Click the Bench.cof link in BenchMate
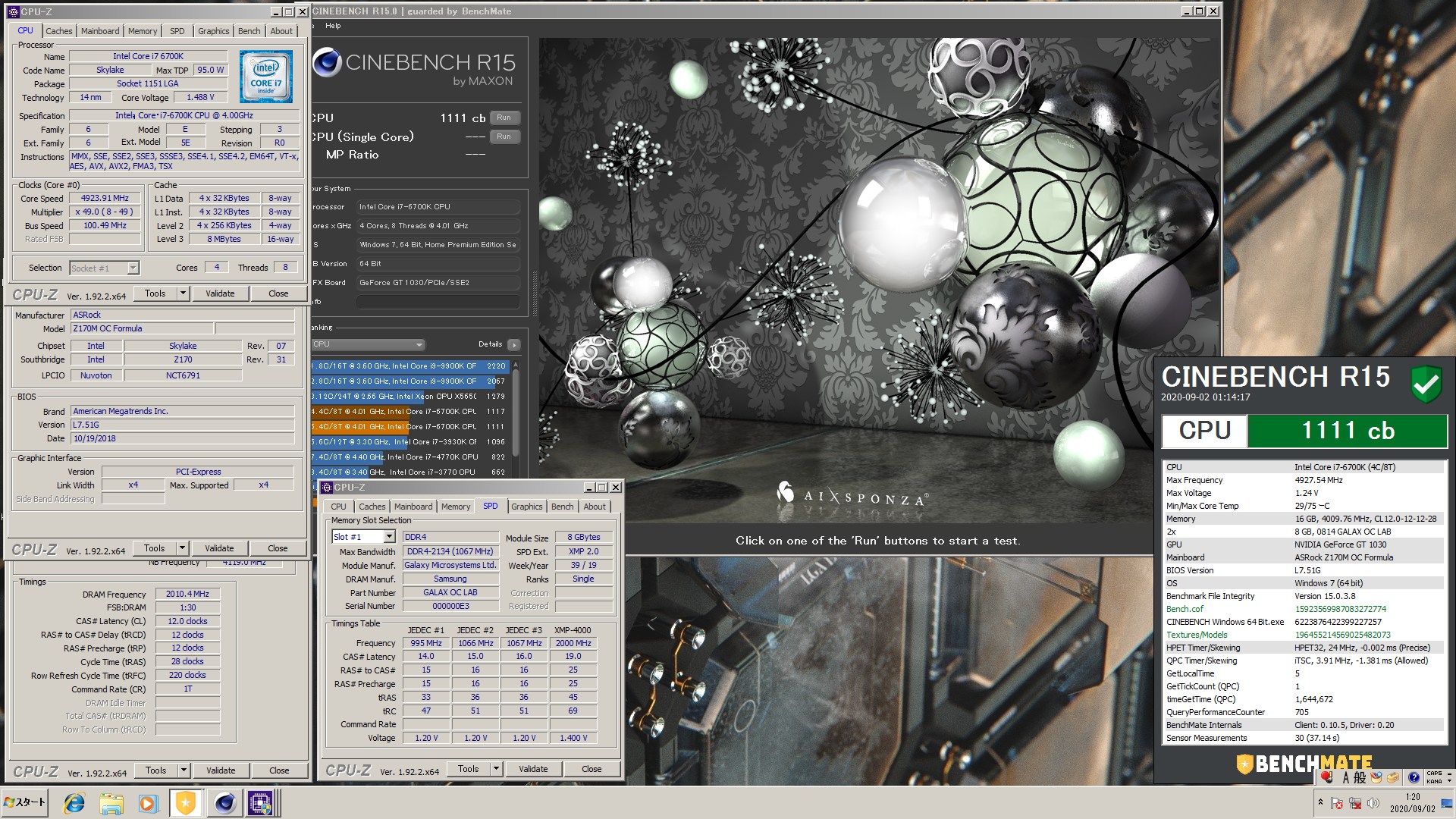 tap(1185, 609)
